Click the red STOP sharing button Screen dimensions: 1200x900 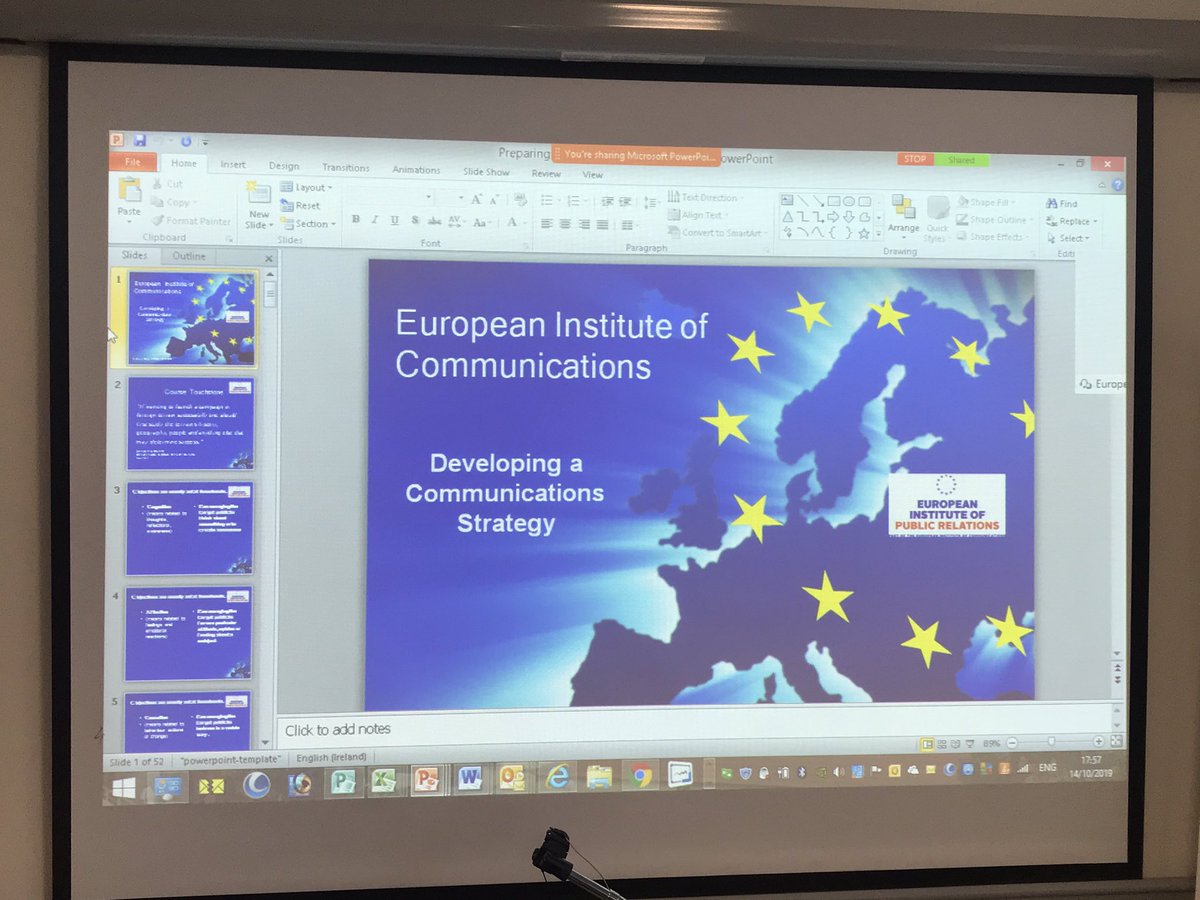(x=915, y=159)
